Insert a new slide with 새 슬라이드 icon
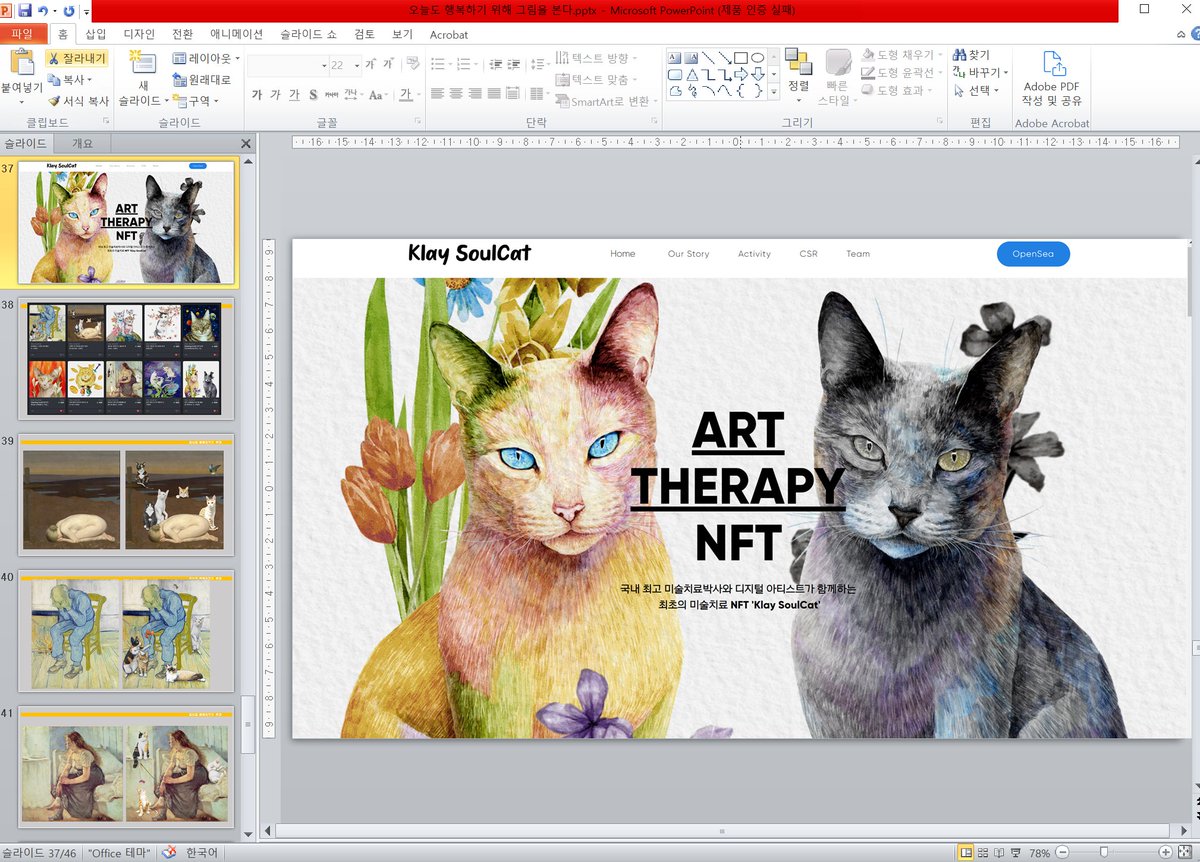 pos(143,64)
